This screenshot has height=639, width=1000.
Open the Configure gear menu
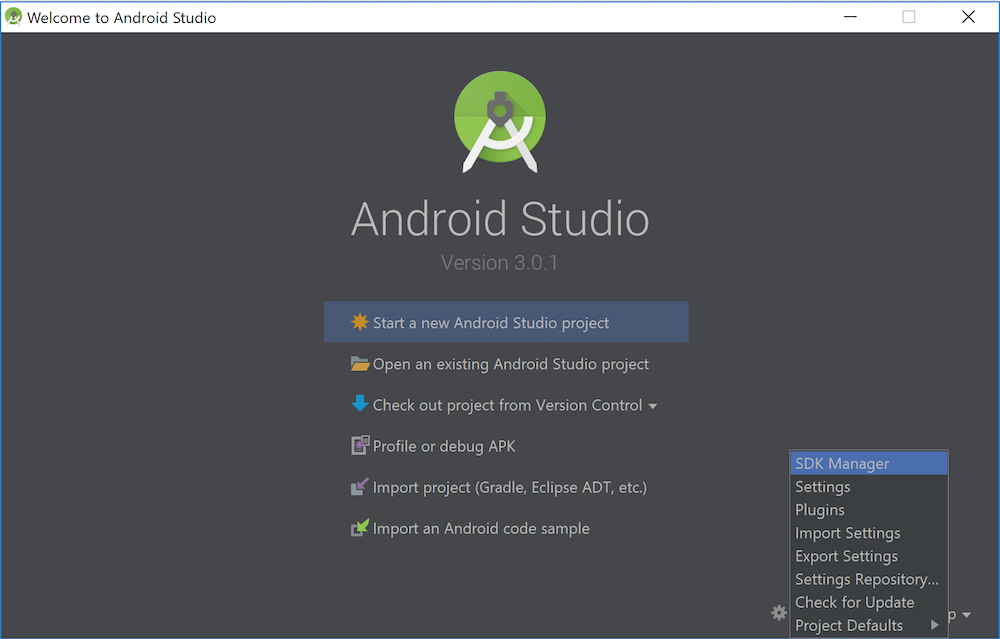(778, 612)
